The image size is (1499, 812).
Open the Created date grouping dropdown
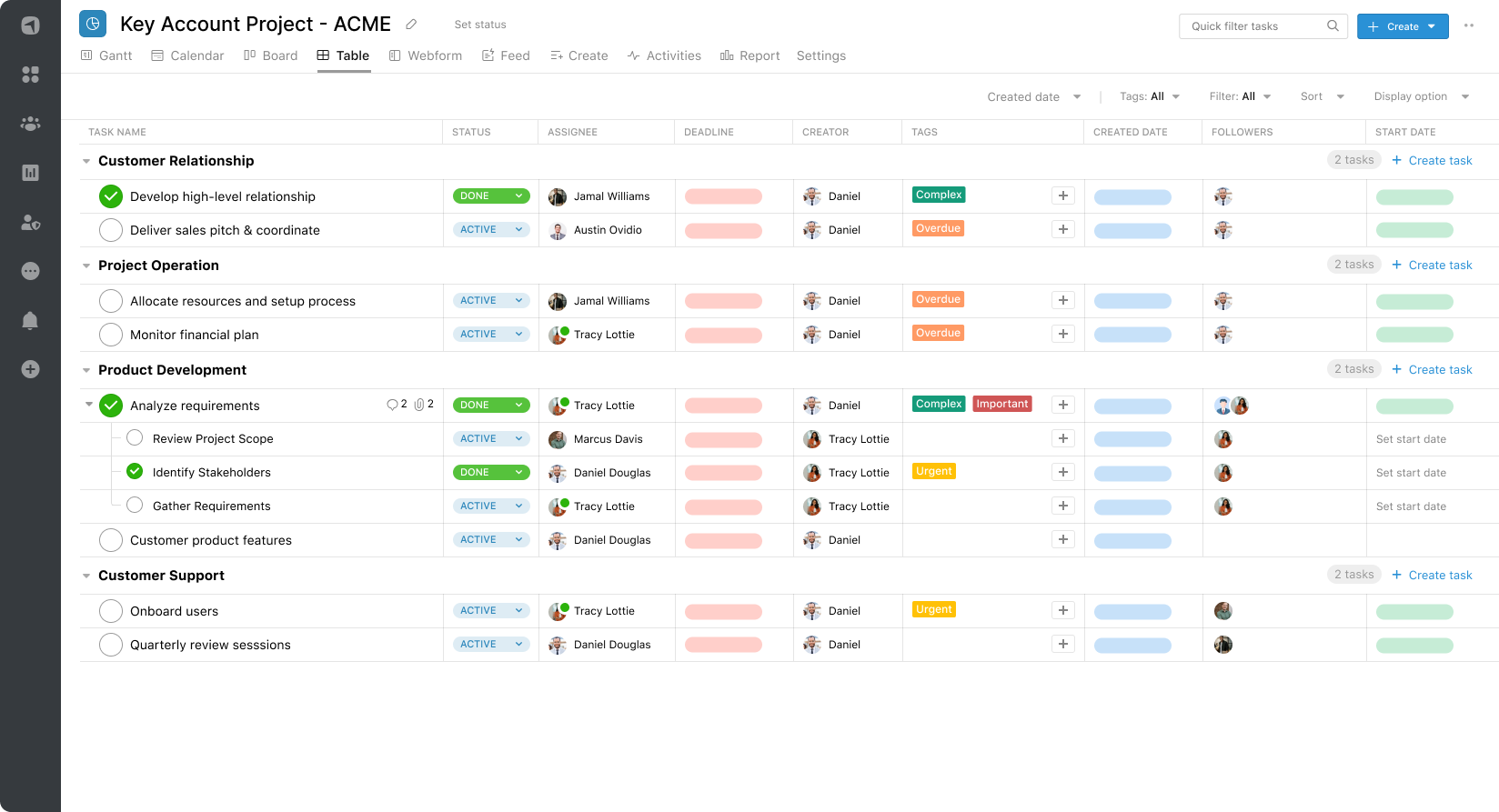coord(1034,96)
